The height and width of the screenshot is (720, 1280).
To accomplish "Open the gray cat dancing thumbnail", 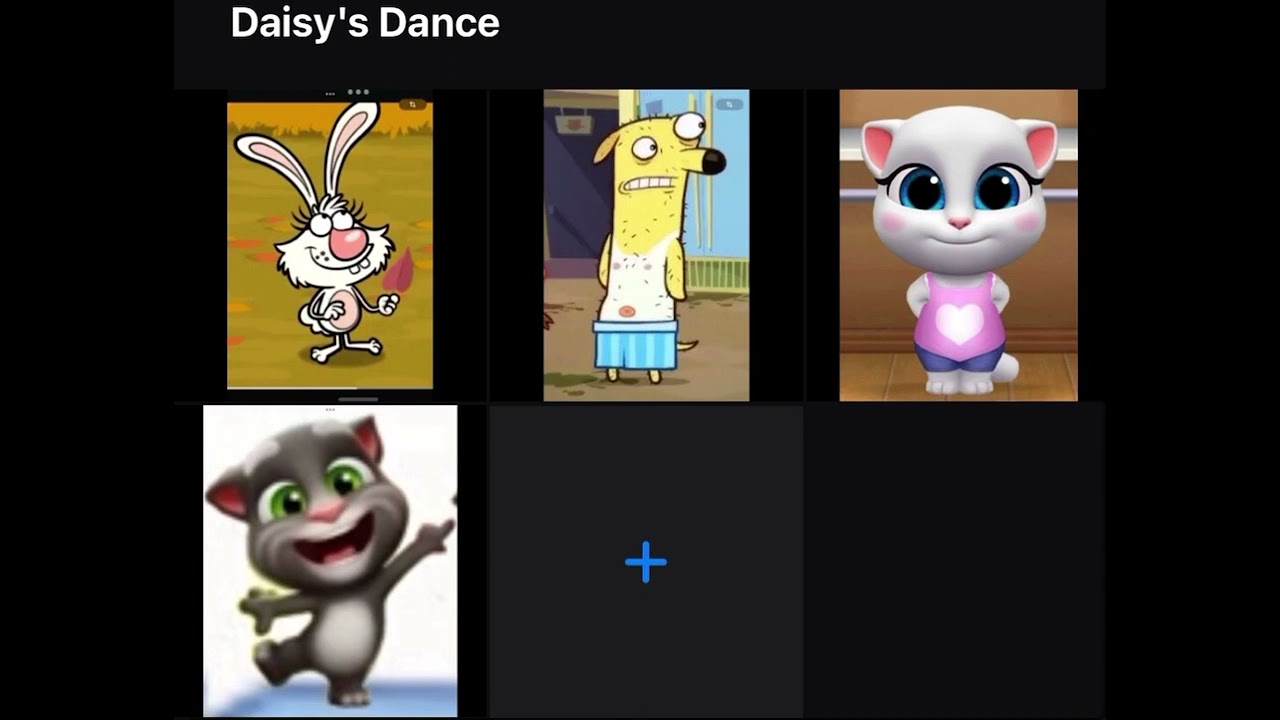I will [x=330, y=561].
